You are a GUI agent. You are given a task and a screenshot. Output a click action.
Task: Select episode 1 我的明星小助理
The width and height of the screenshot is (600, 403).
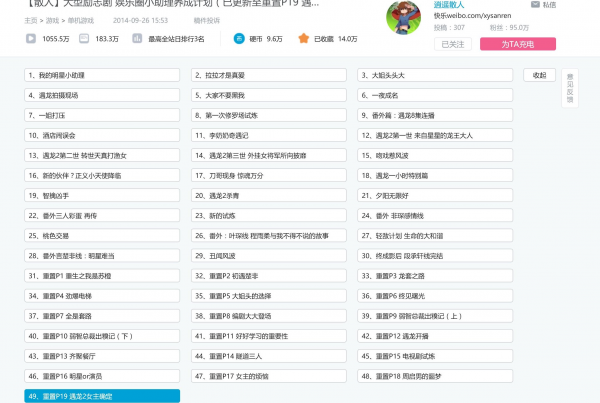[x=102, y=75]
